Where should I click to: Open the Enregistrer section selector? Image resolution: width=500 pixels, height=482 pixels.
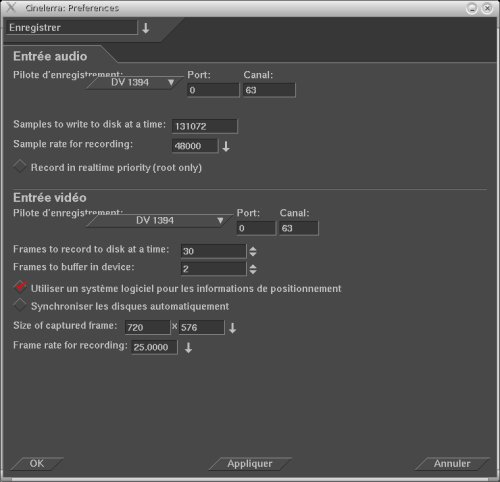(x=71, y=28)
